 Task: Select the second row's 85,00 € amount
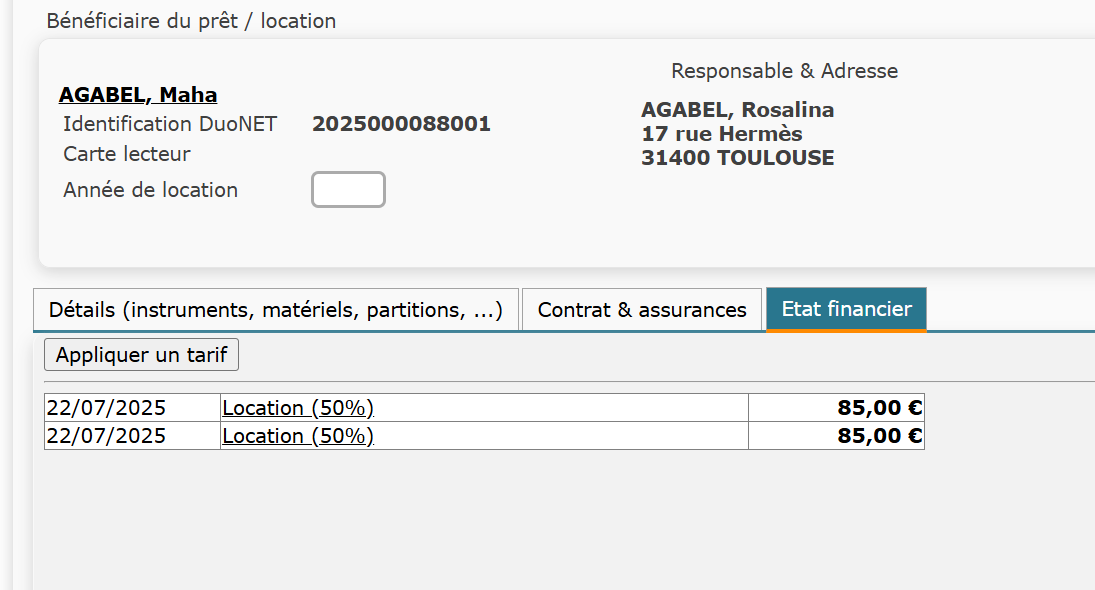coord(880,436)
